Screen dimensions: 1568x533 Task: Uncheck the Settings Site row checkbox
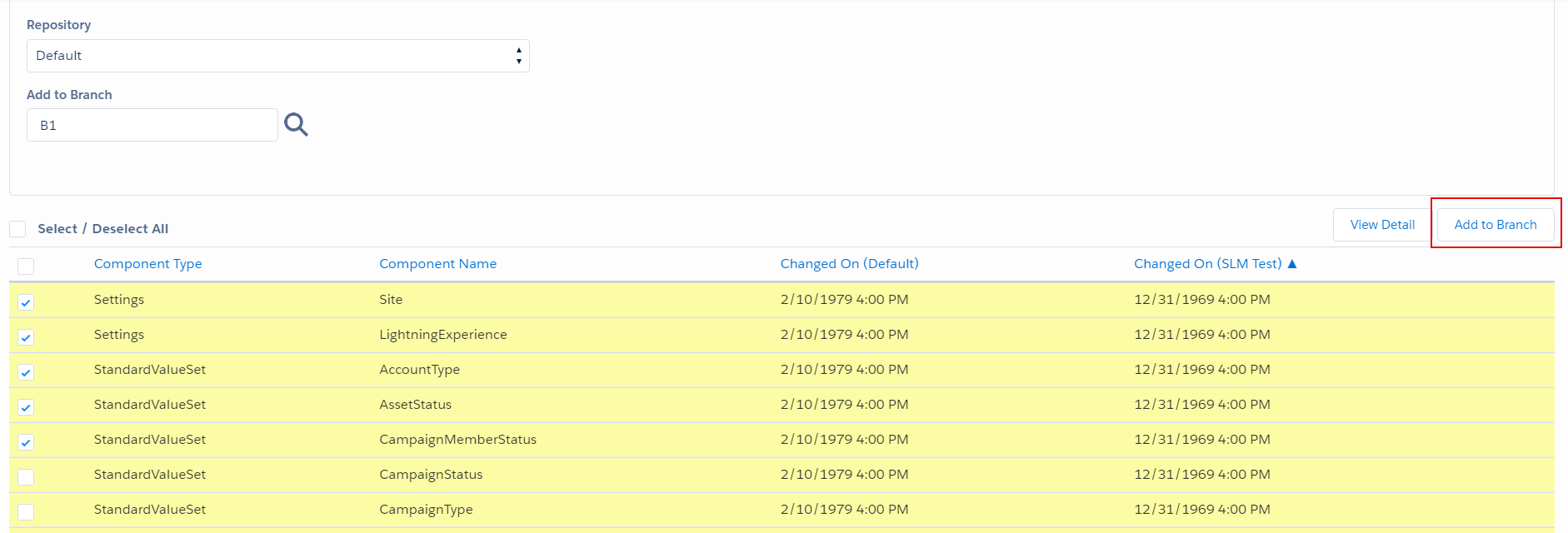(x=26, y=302)
